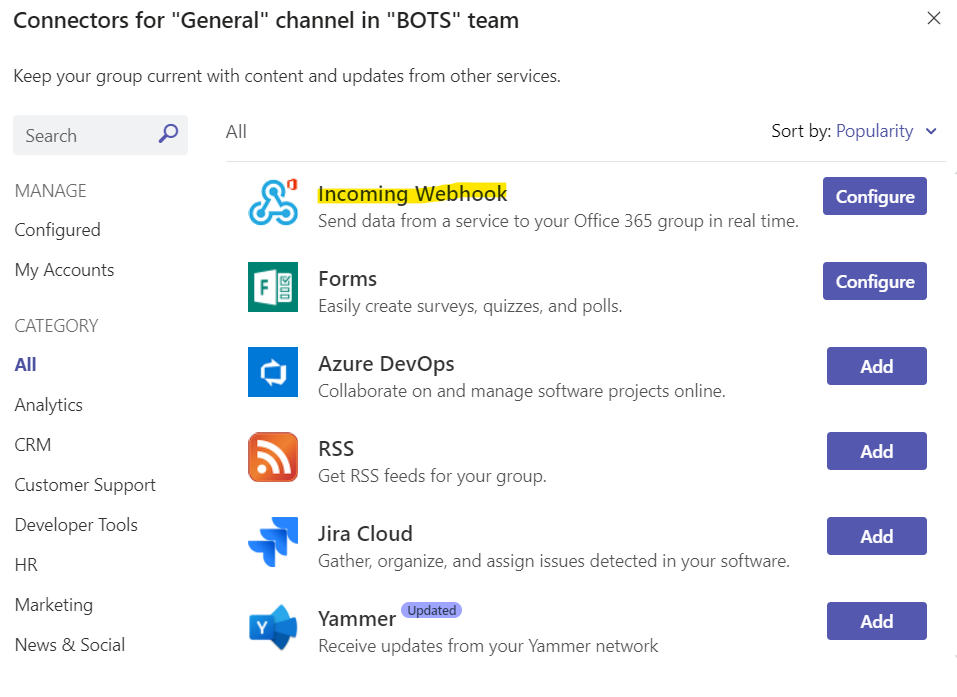Viewport: 957px width, 697px height.
Task: Click the Yammer connector title
Action: coord(357,619)
